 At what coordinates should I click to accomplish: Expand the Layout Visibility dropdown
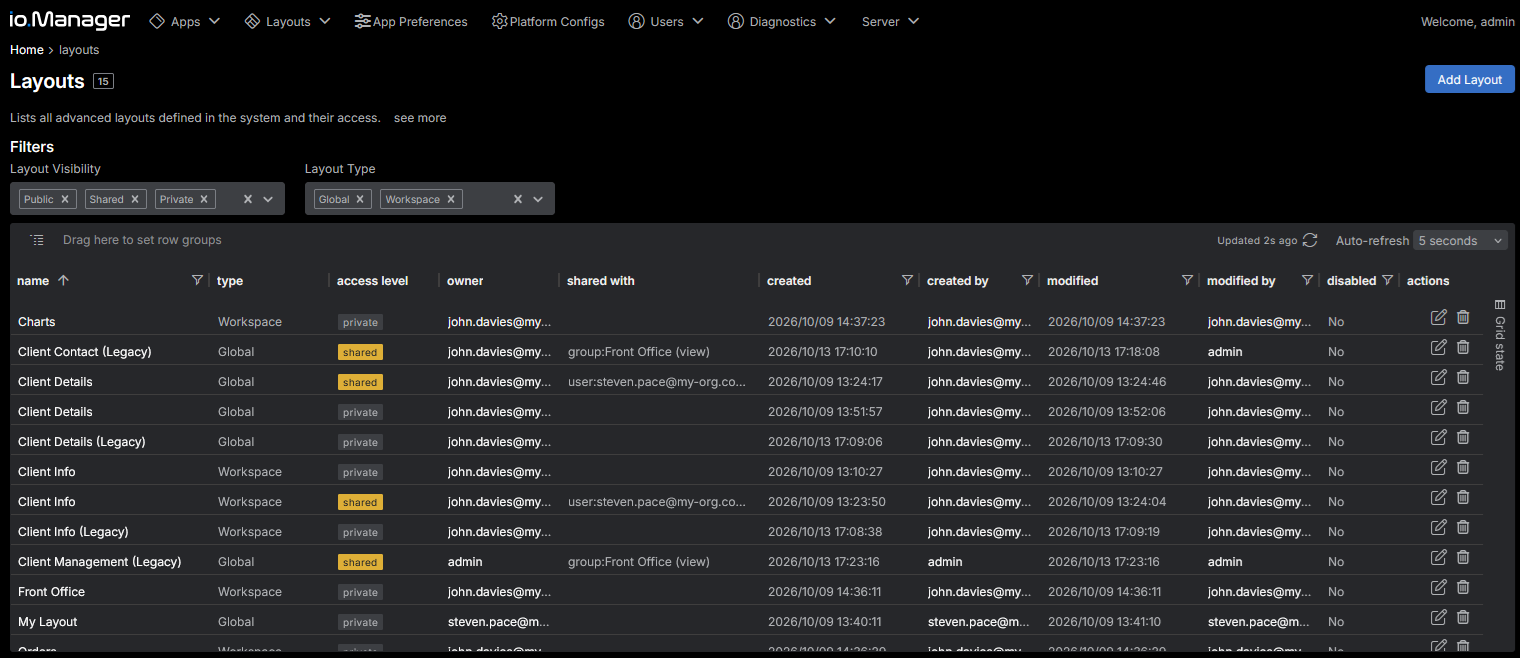click(x=268, y=199)
